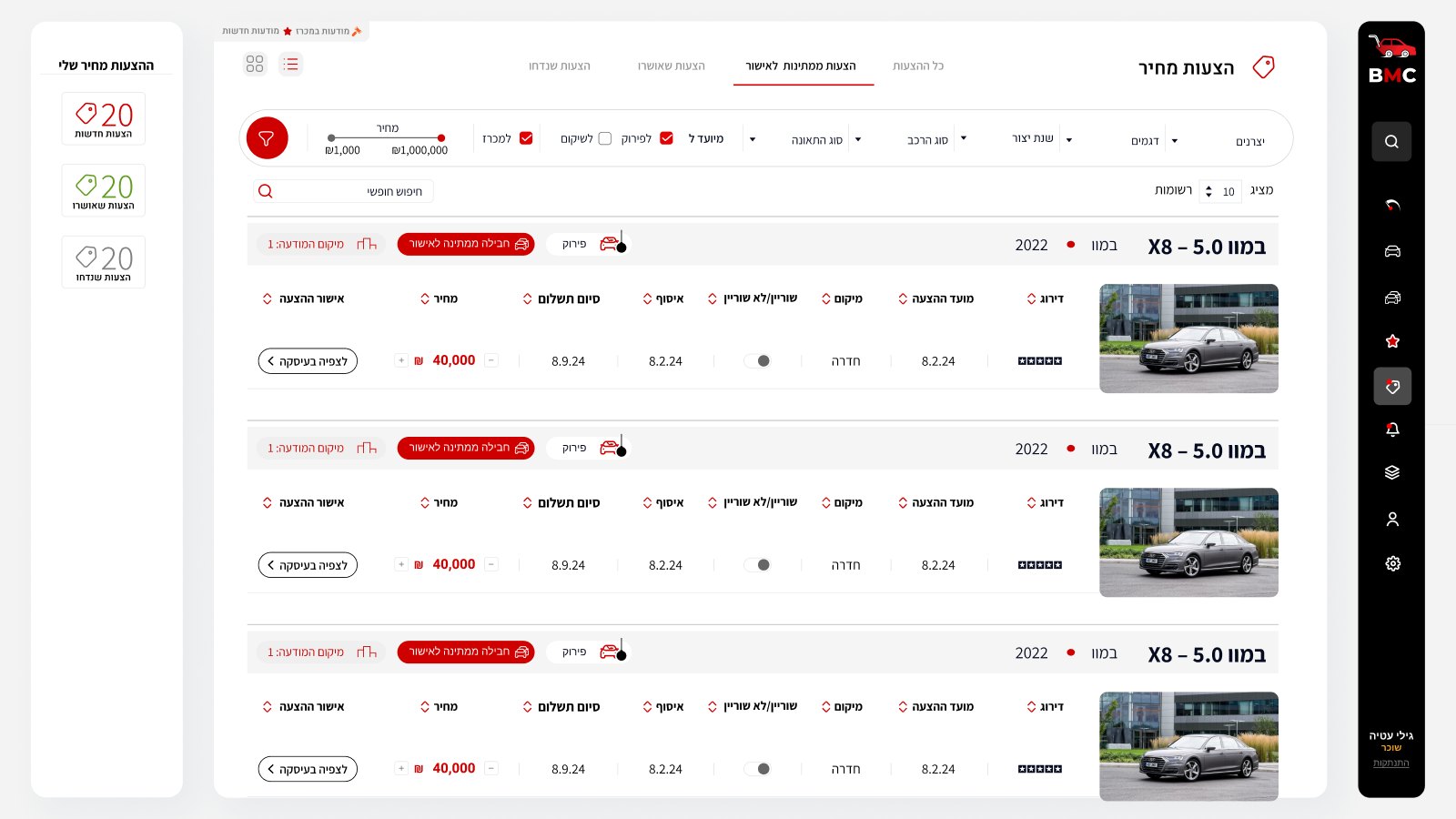Click the התנתקות logout link
This screenshot has height=819, width=1456.
pyautogui.click(x=1391, y=763)
